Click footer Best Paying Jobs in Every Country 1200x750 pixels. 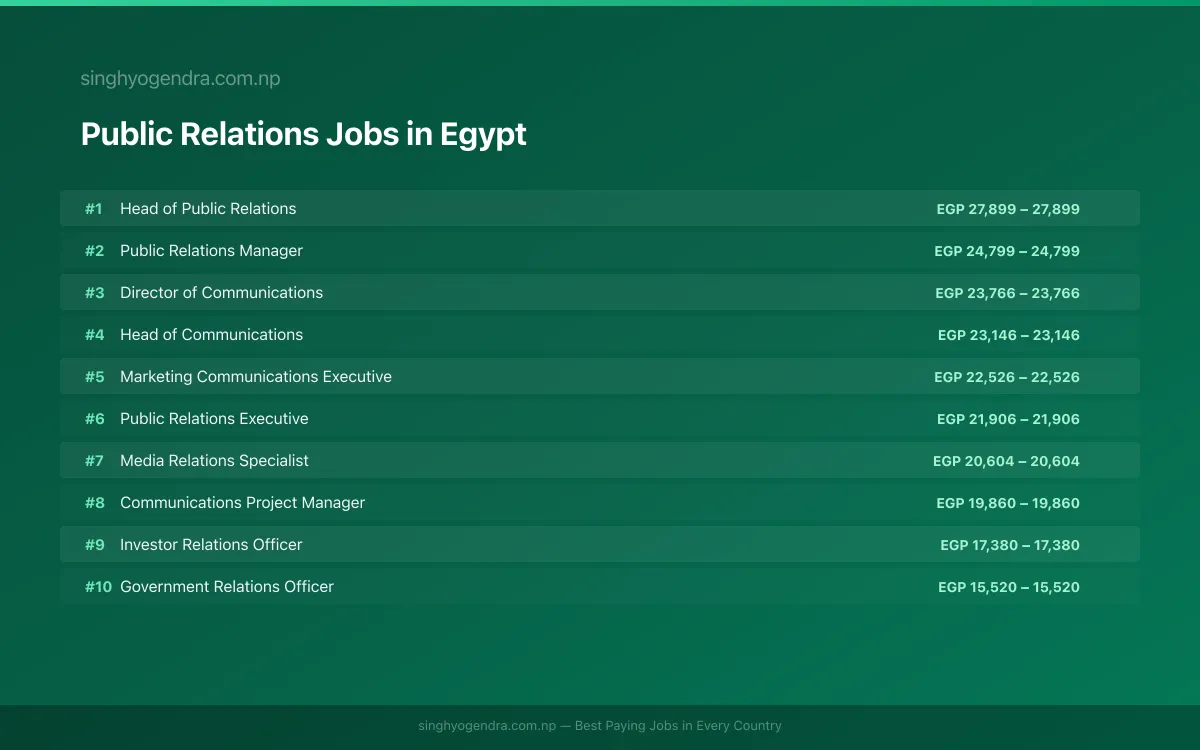pos(678,726)
